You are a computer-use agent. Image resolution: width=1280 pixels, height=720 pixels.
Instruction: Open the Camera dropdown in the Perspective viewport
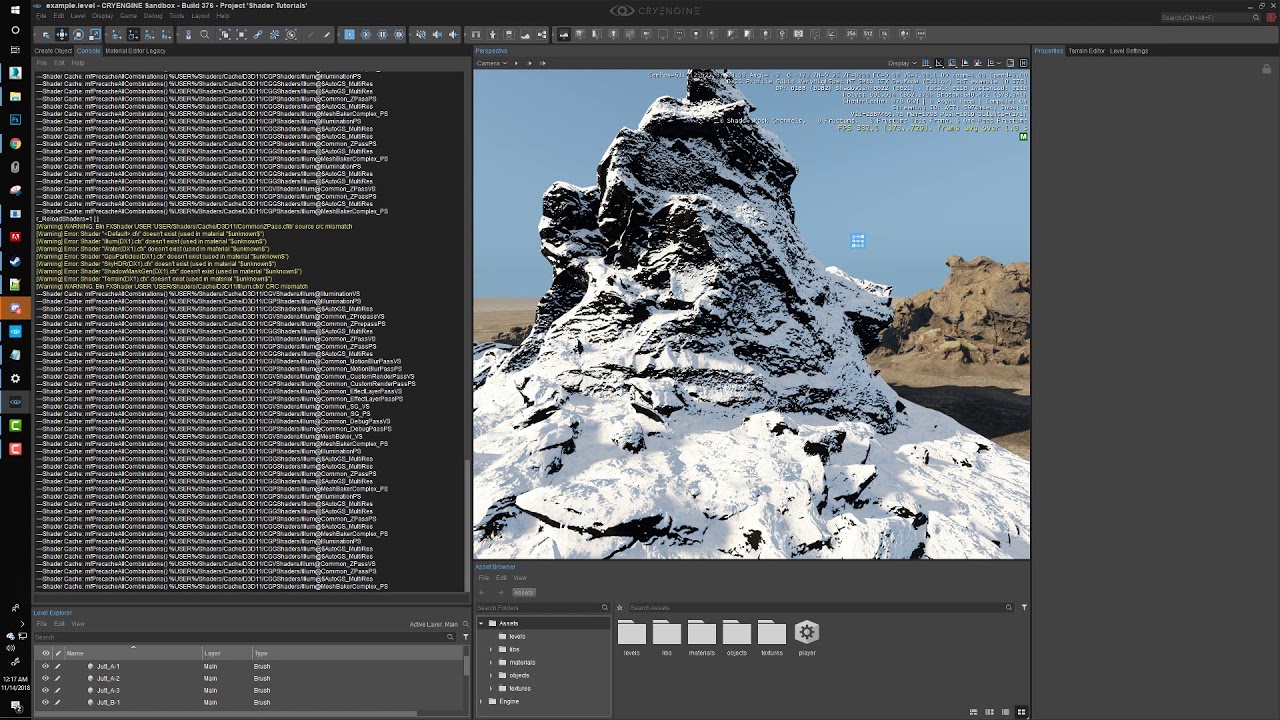coord(493,63)
